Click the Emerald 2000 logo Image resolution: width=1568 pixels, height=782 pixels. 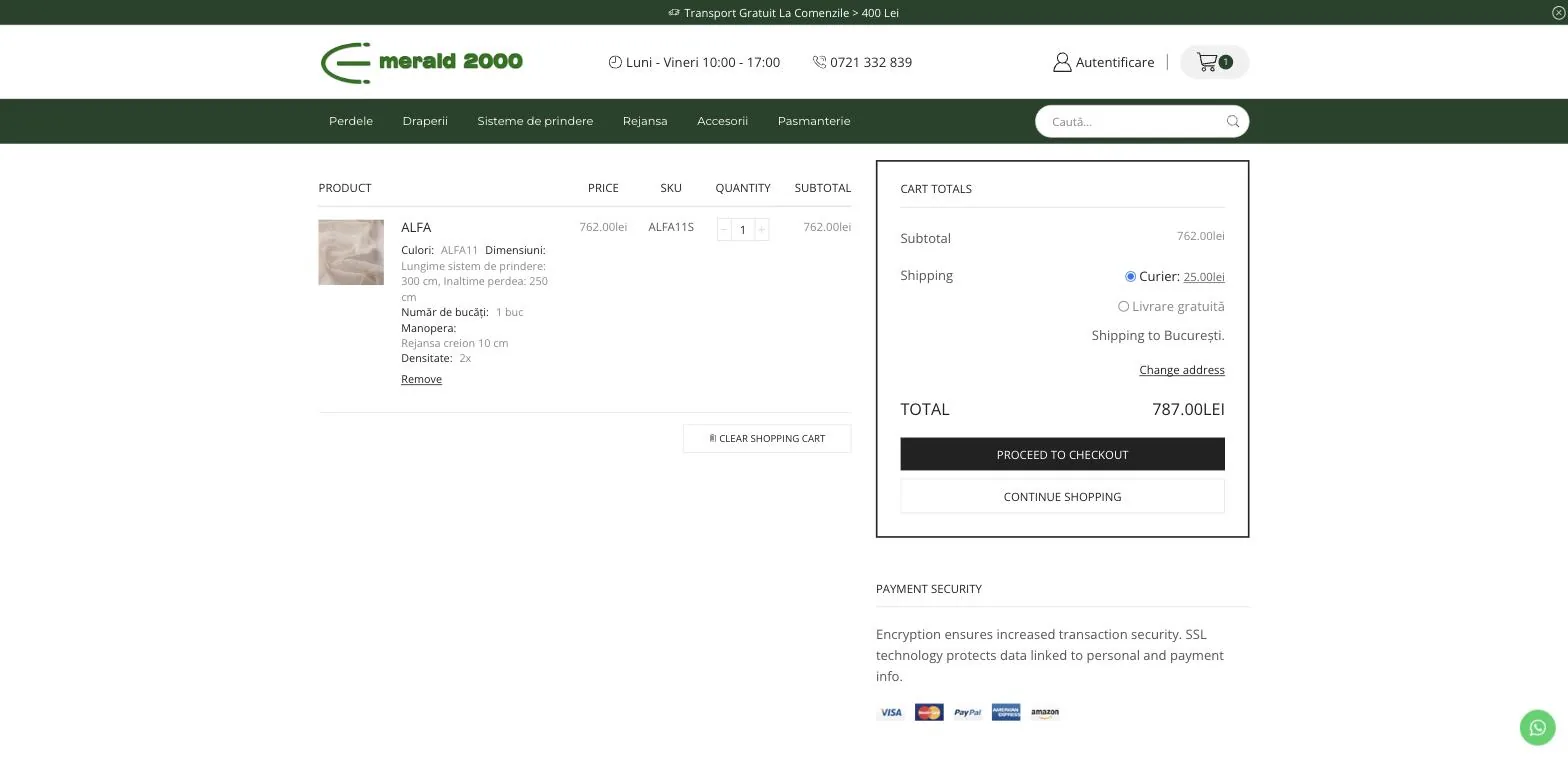click(421, 62)
